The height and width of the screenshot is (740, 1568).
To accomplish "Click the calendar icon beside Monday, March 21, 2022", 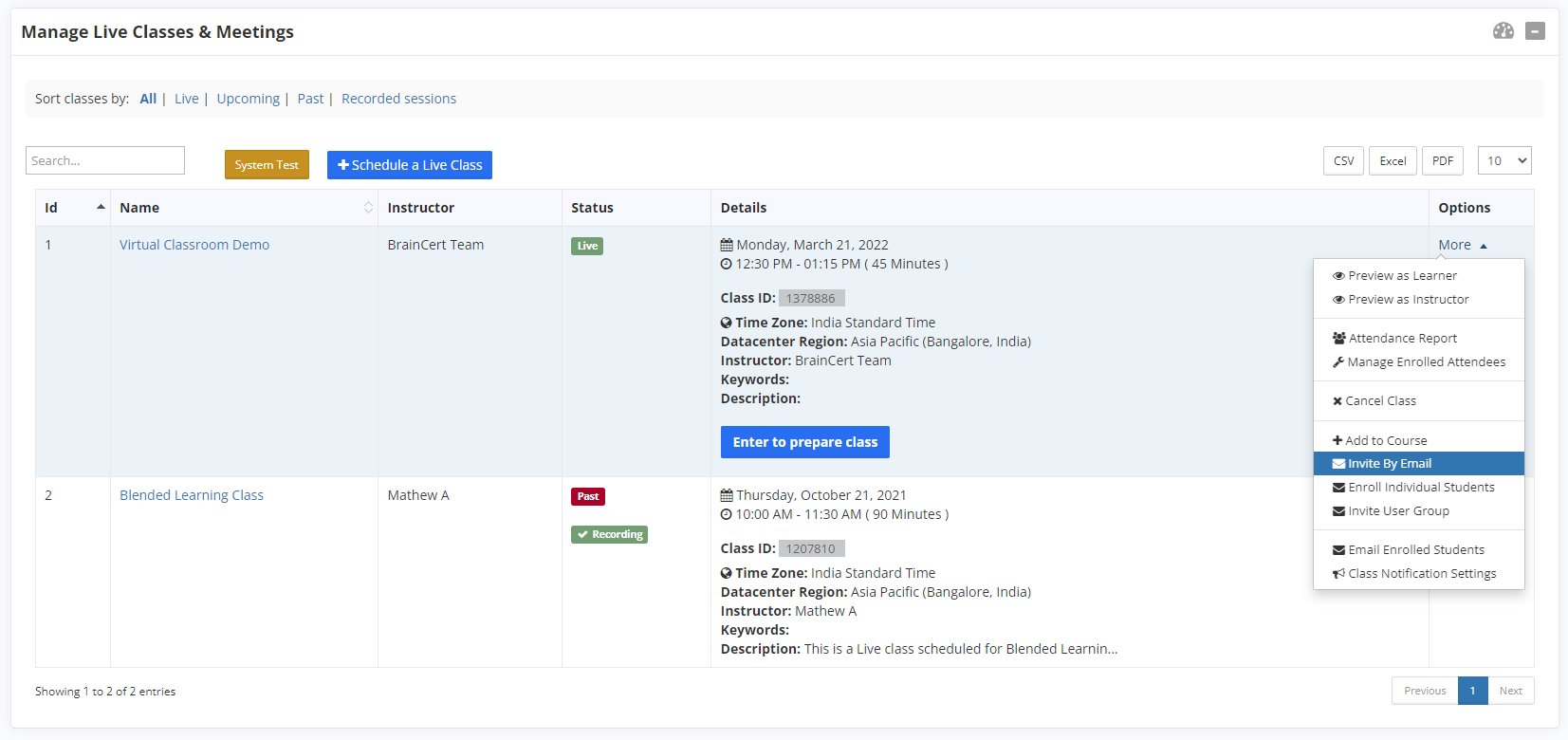I will pos(727,245).
